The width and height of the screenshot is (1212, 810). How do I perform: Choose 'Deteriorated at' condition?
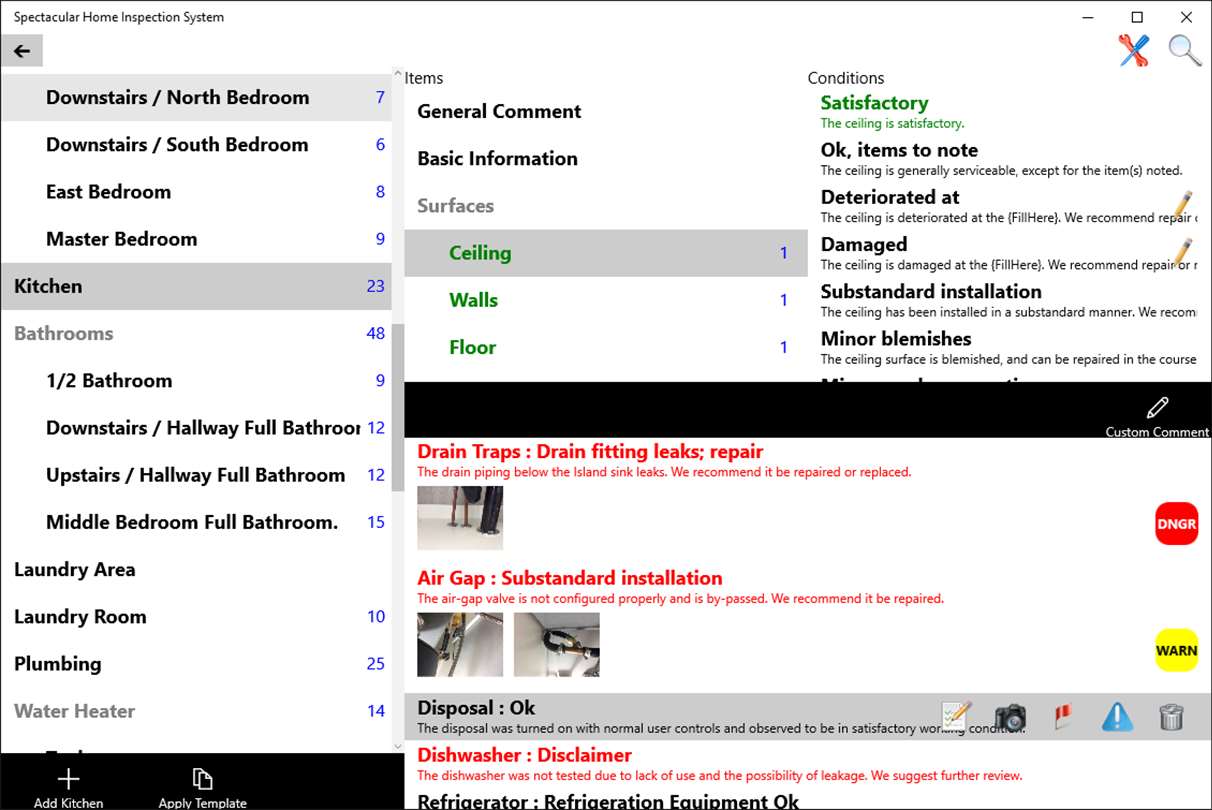pyautogui.click(x=1008, y=206)
